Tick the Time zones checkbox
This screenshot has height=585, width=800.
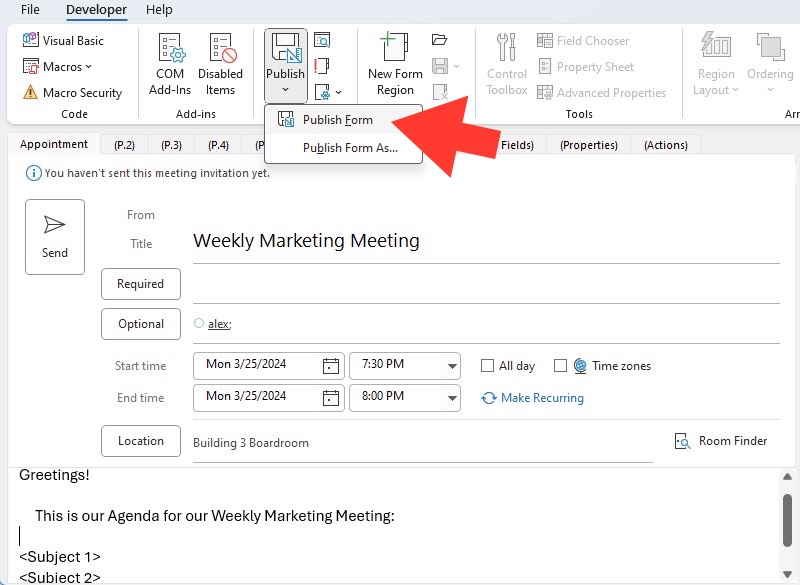[560, 366]
